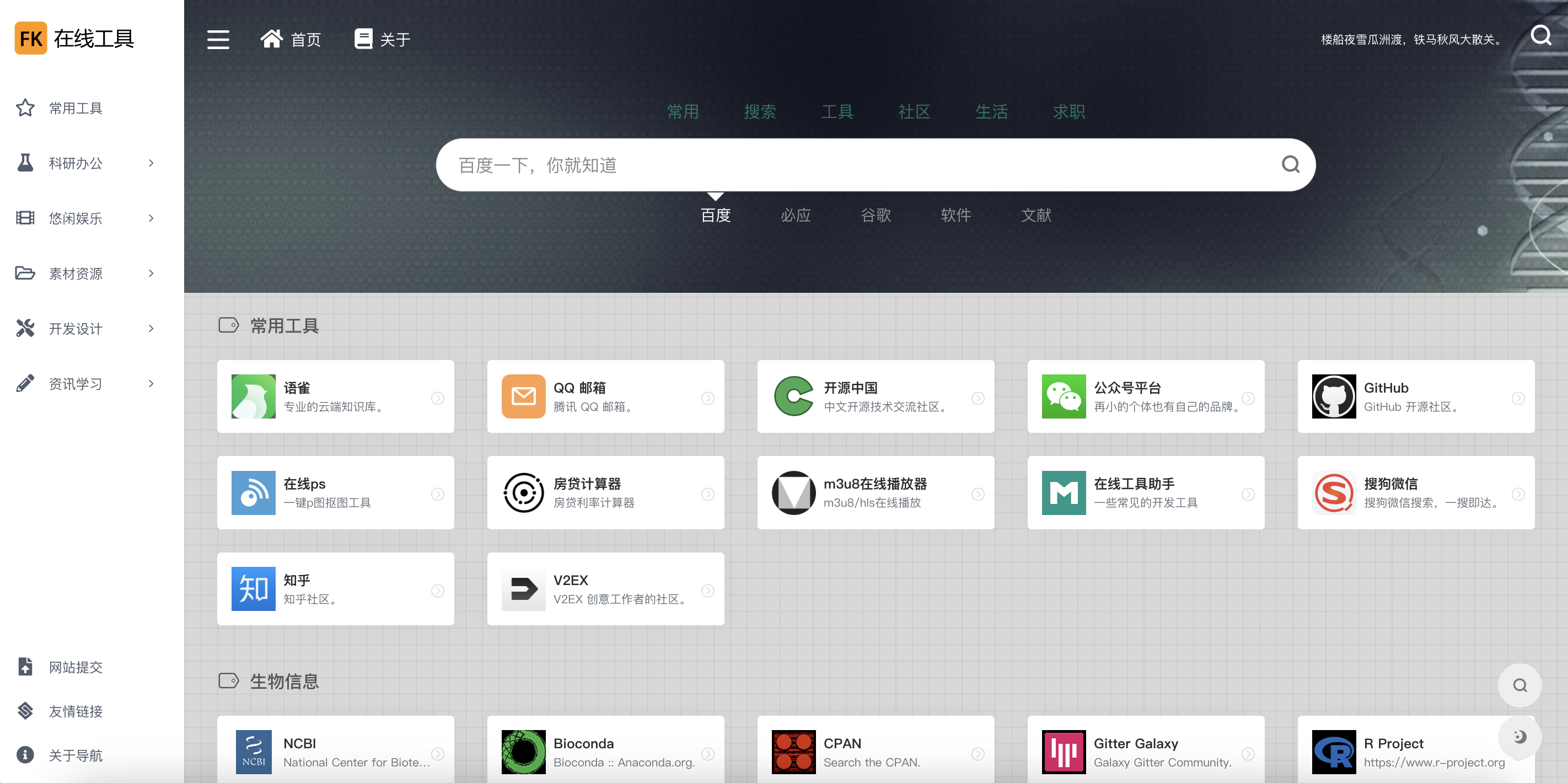Select the 求职 search category tab
The width and height of the screenshot is (1568, 783).
(x=1069, y=111)
